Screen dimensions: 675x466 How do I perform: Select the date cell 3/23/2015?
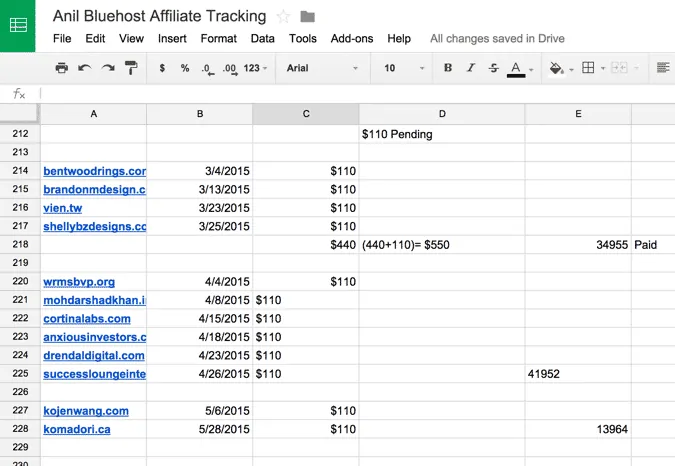click(200, 208)
